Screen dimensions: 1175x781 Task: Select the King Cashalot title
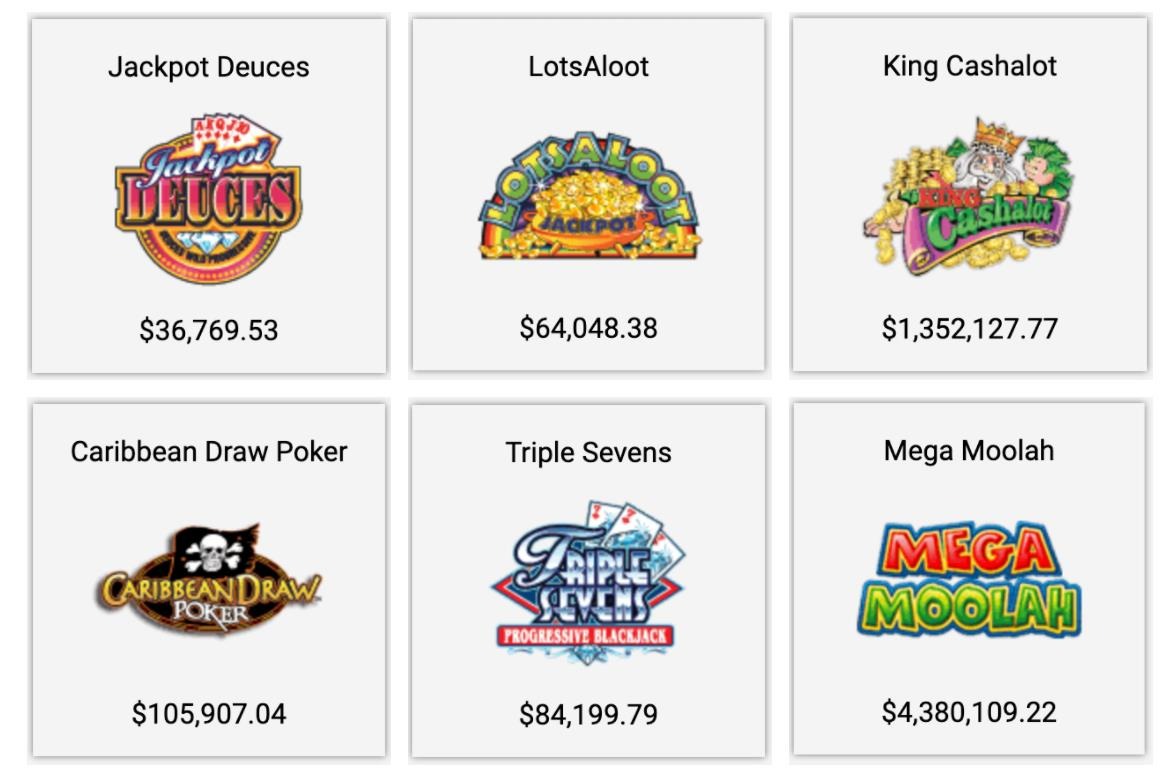pos(970,67)
